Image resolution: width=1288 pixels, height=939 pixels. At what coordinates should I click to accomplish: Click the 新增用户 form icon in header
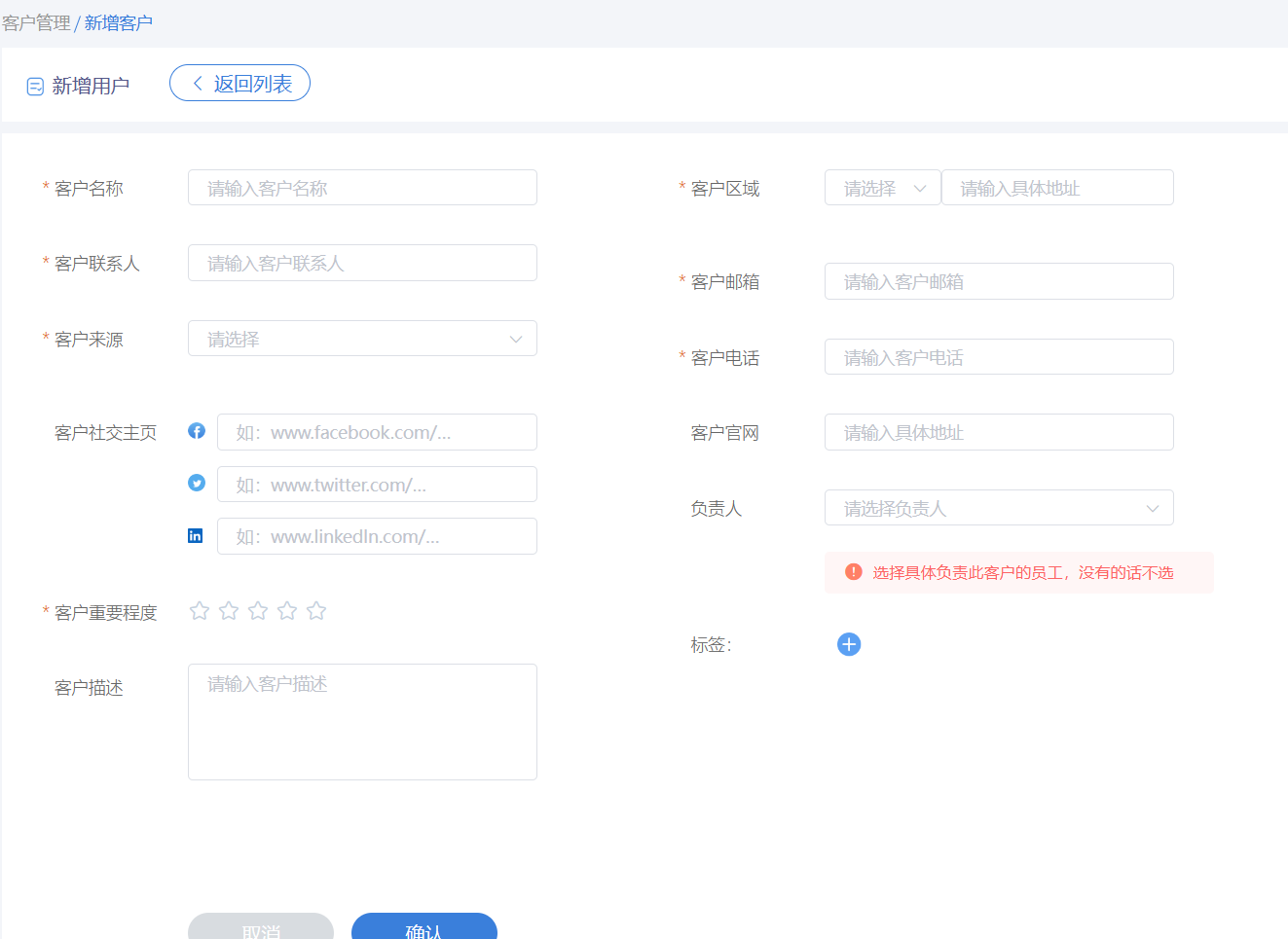(x=35, y=87)
